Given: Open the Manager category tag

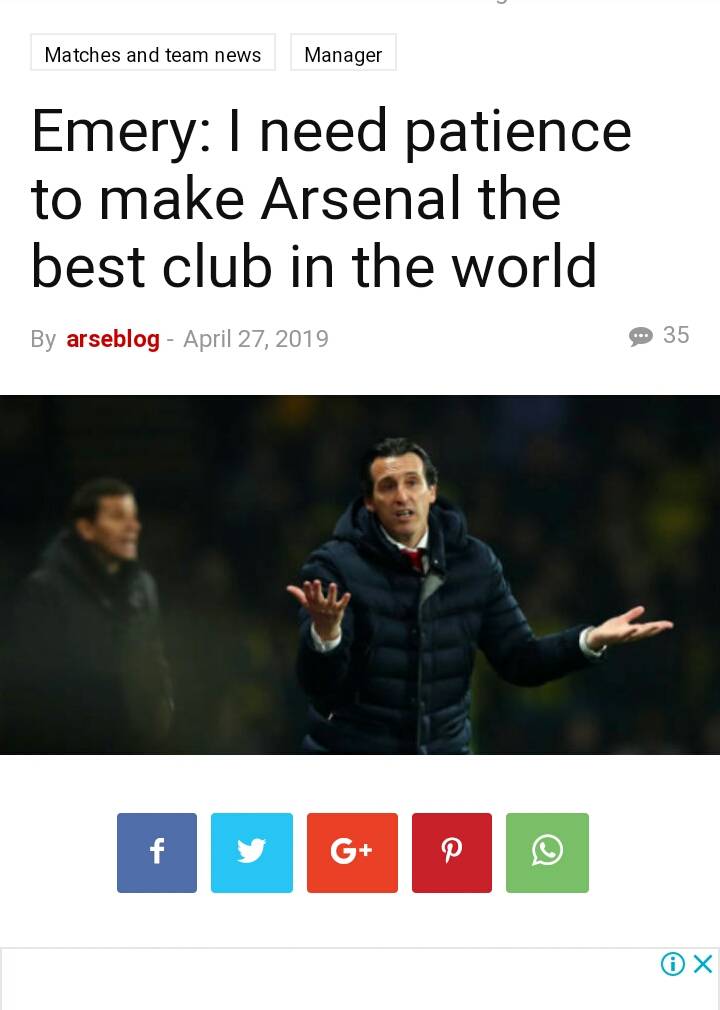Looking at the screenshot, I should (x=343, y=52).
